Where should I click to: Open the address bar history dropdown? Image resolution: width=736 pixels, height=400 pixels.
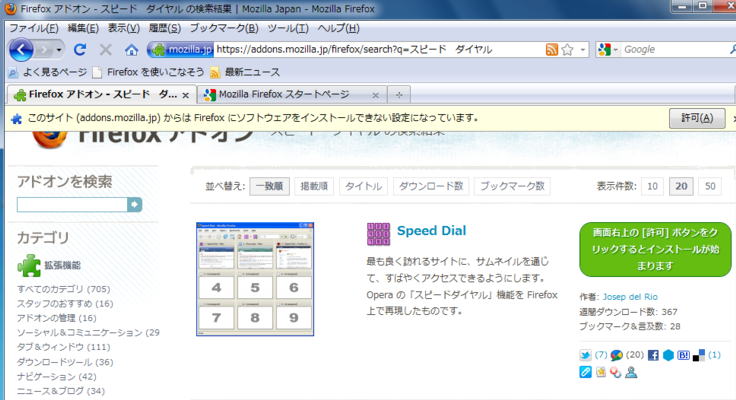pyautogui.click(x=583, y=49)
